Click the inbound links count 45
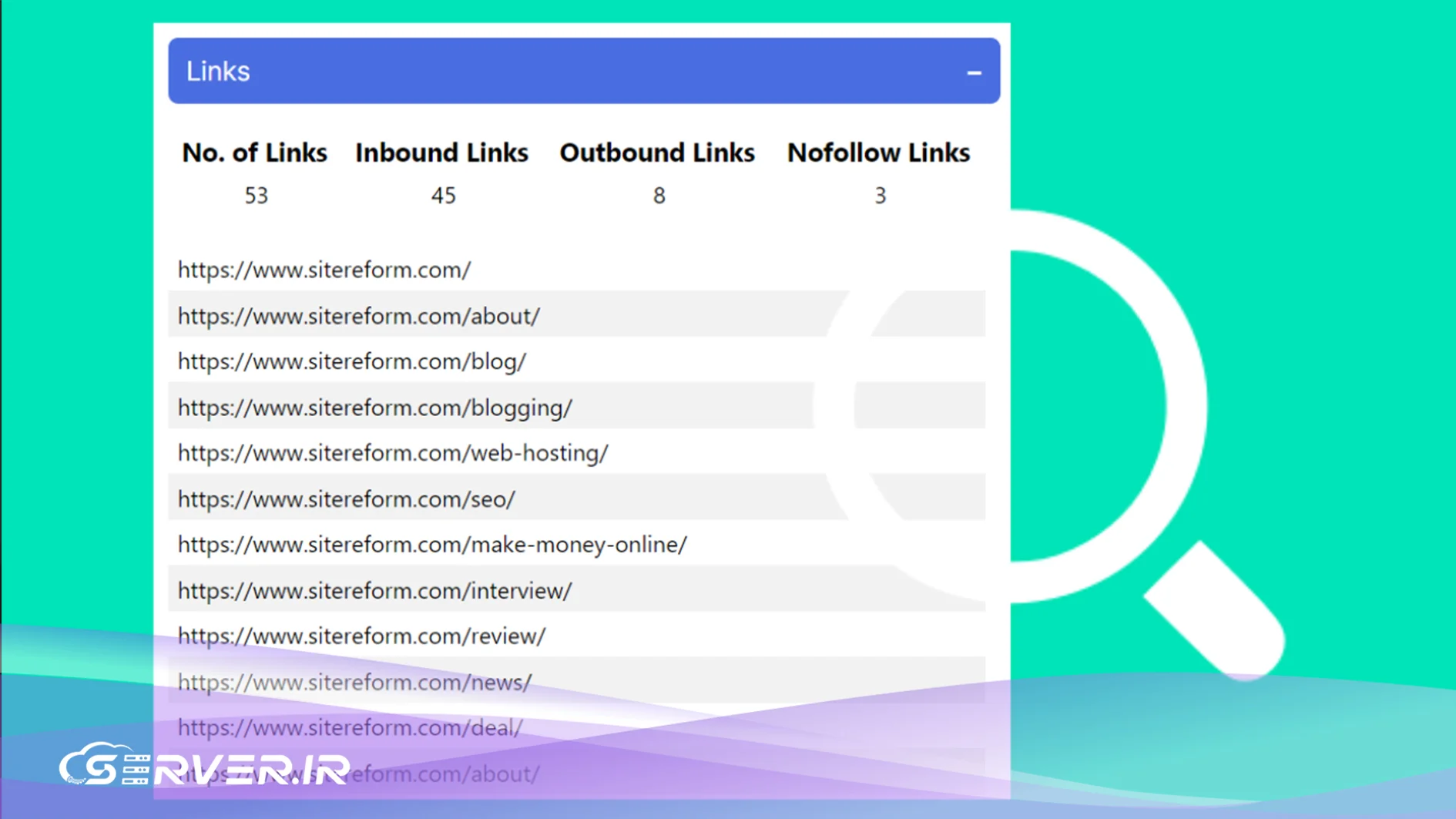 (443, 196)
